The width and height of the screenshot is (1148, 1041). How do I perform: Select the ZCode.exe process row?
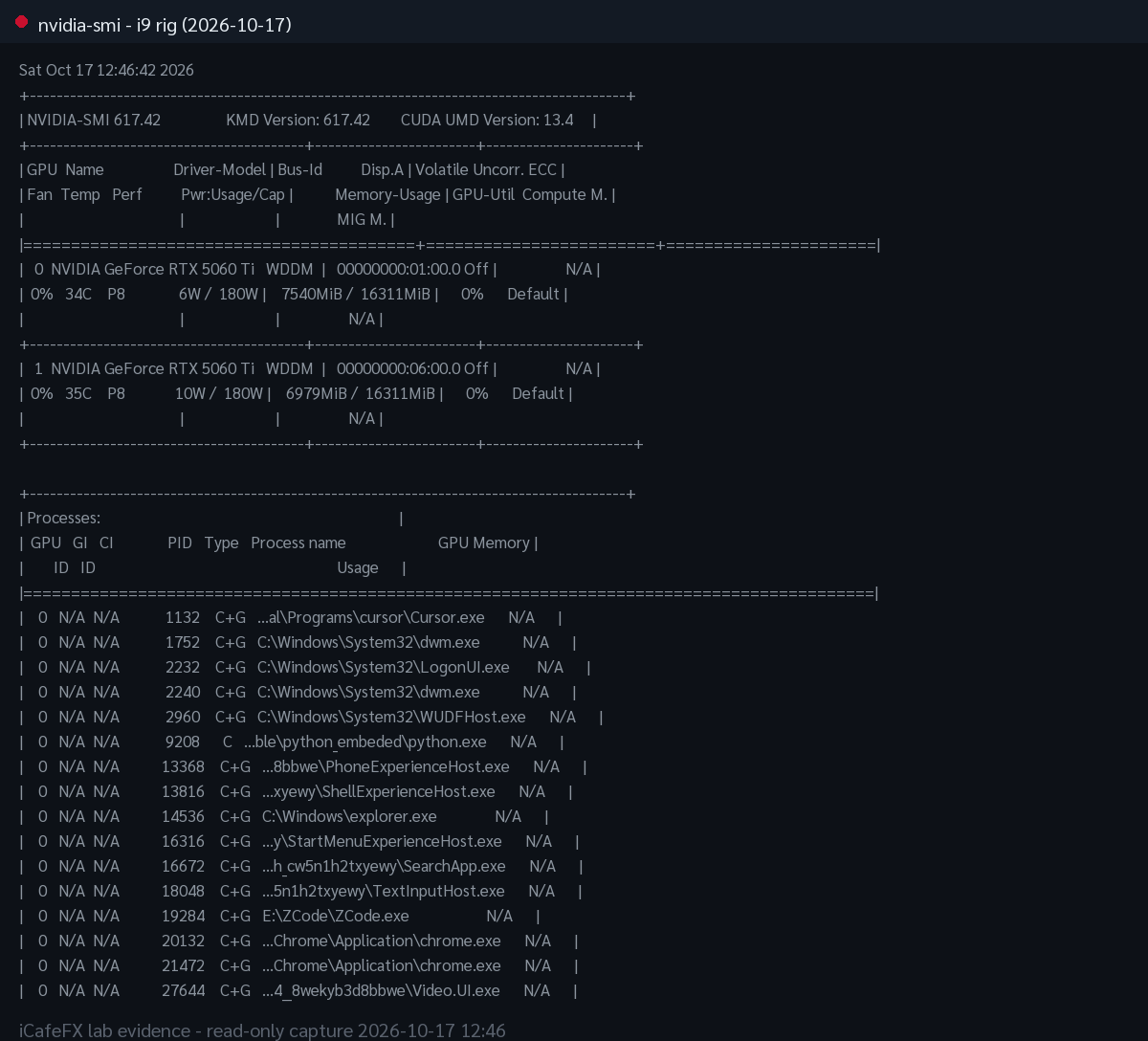pos(279,916)
